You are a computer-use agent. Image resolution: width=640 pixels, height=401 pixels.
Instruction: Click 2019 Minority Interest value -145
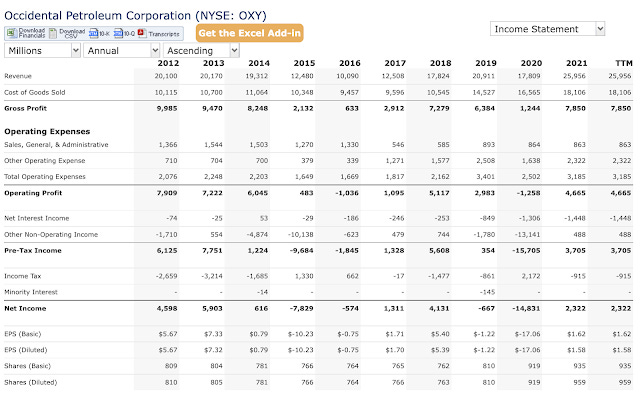[487, 292]
